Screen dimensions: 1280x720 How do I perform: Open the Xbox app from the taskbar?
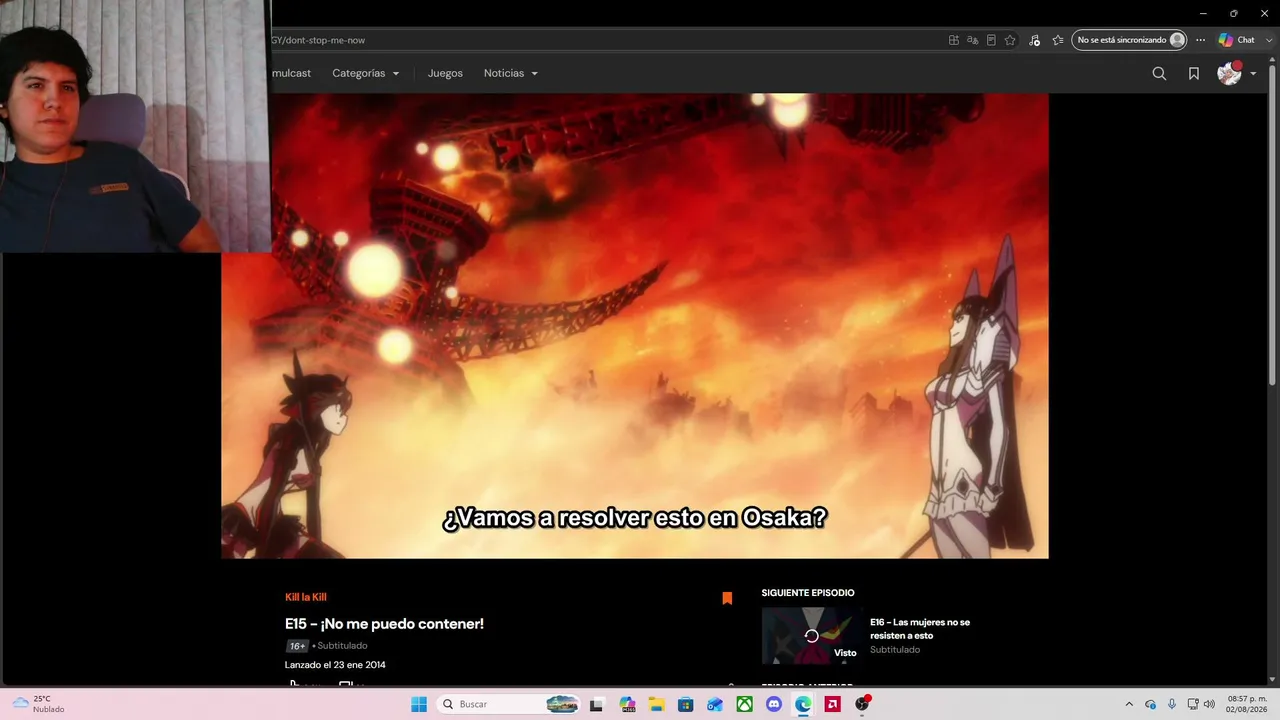(x=744, y=704)
